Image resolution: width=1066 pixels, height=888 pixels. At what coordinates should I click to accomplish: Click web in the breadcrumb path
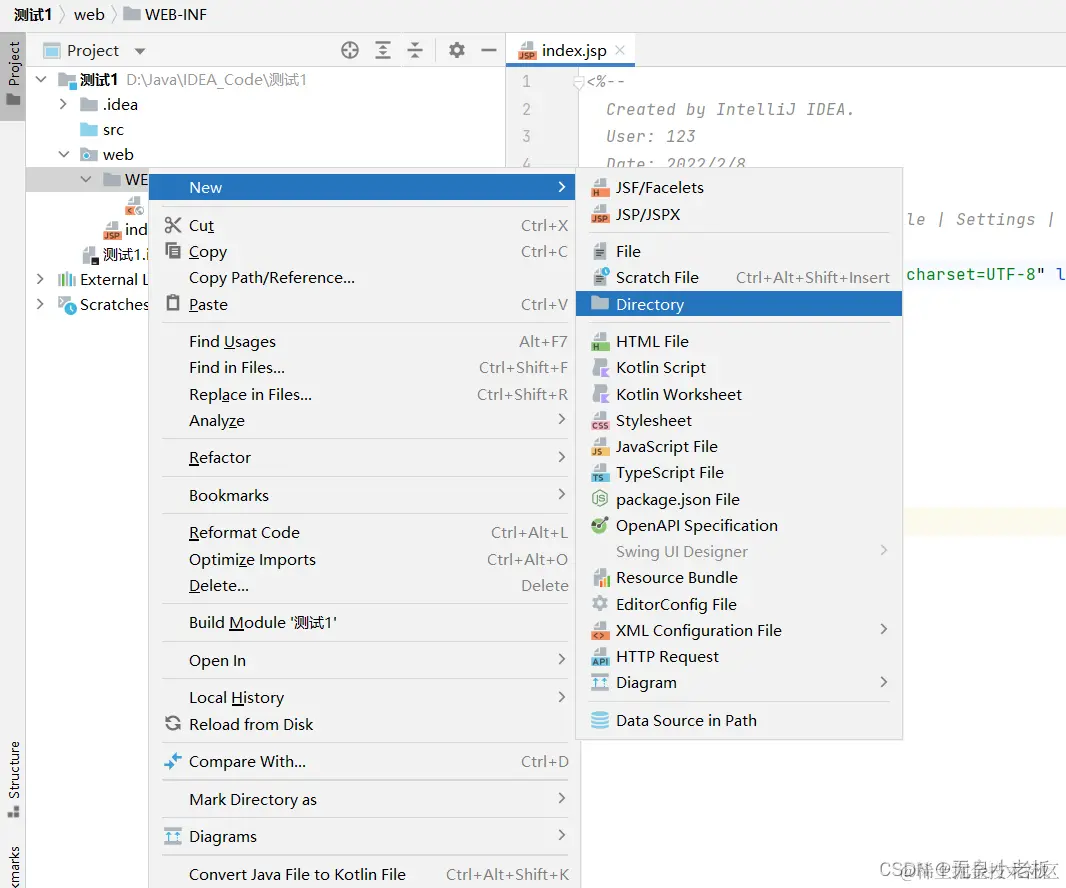[x=89, y=14]
